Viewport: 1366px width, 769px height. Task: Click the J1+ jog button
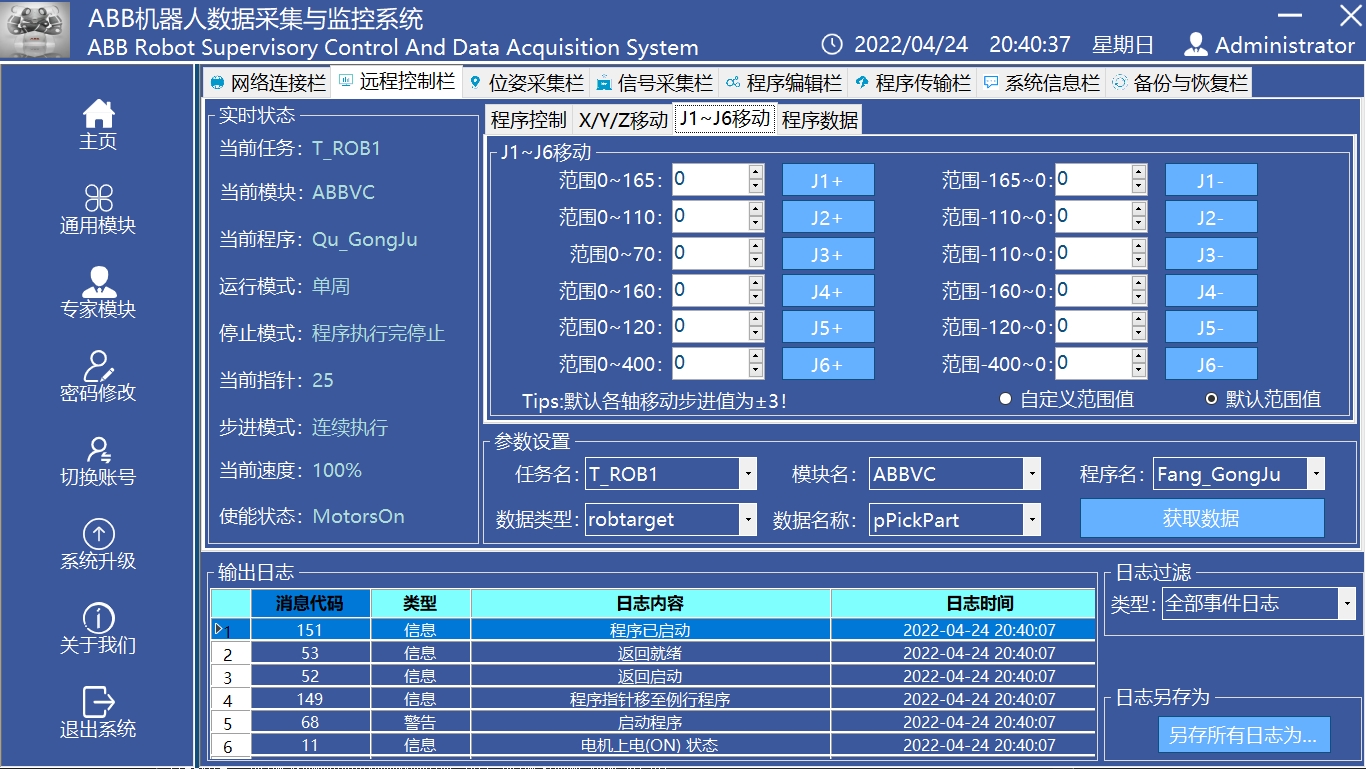pyautogui.click(x=828, y=180)
